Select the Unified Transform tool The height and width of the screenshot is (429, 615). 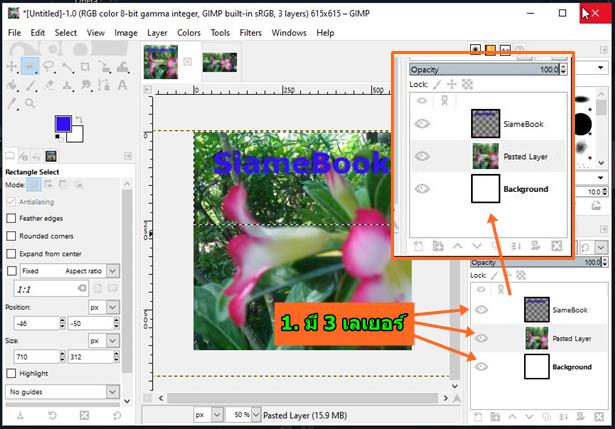click(x=104, y=67)
